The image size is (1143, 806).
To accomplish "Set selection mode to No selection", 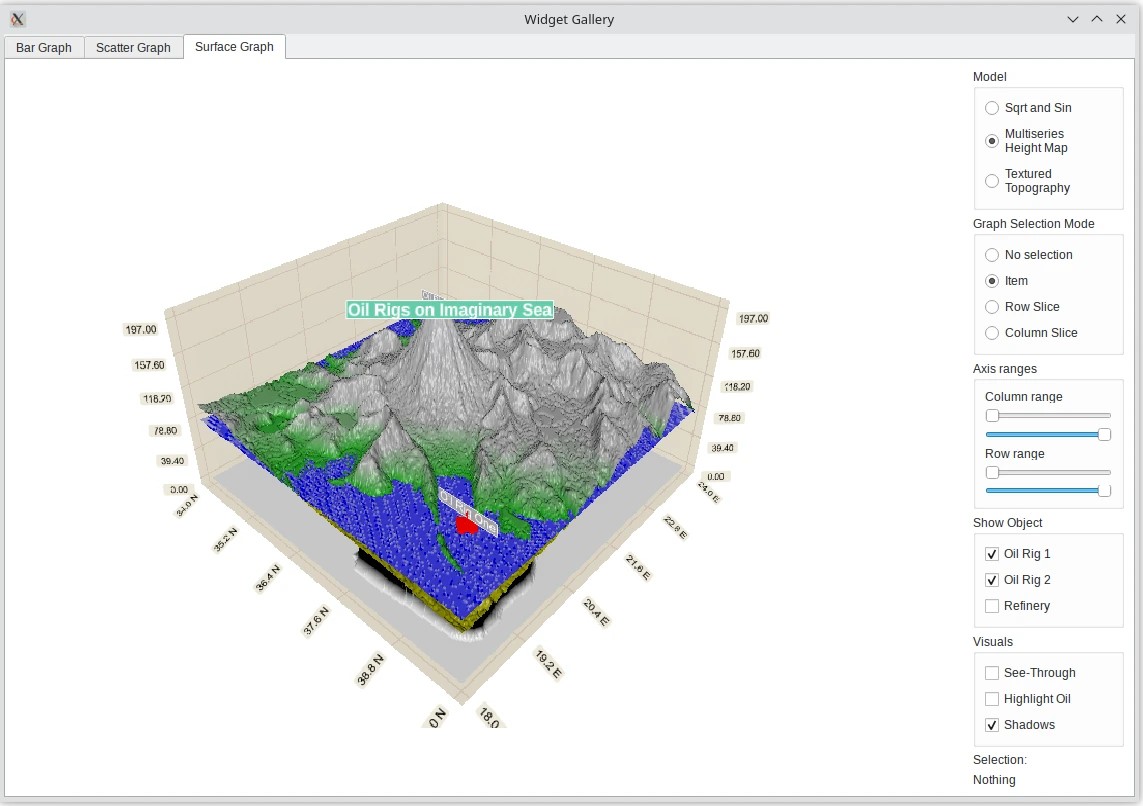I will tap(992, 255).
